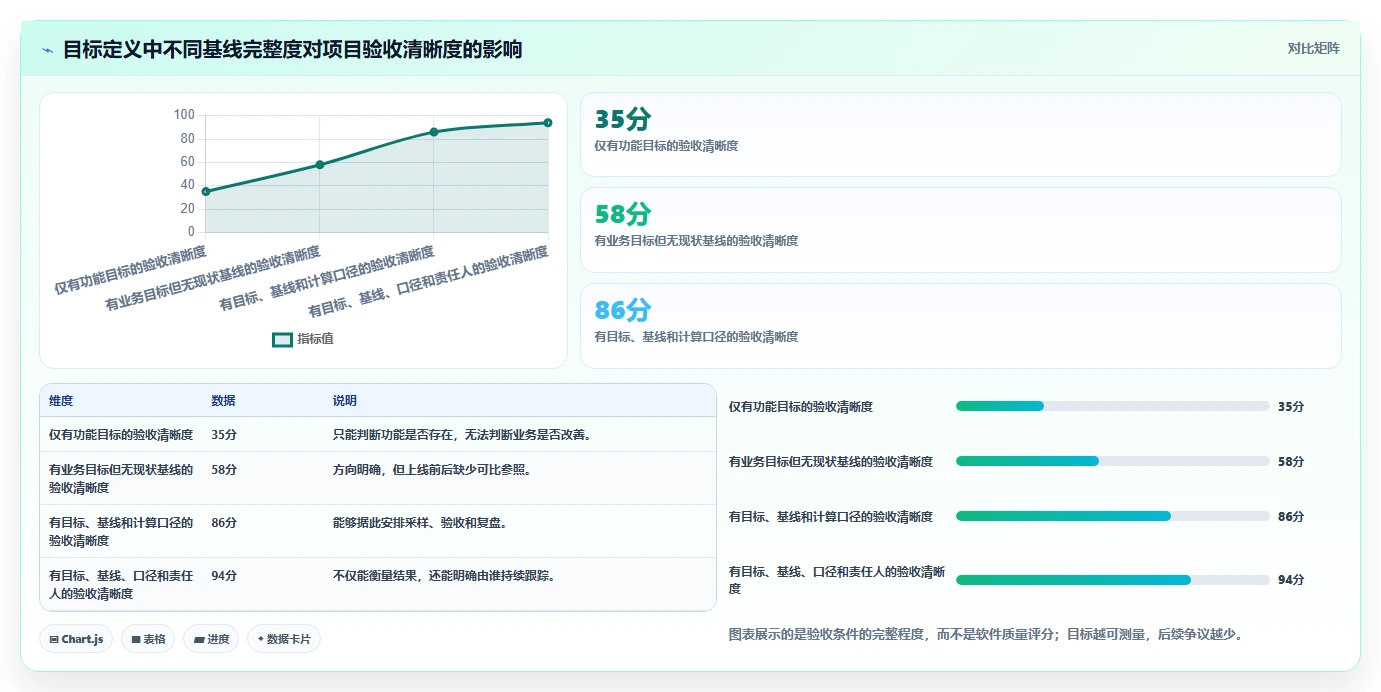Click the 58分 progress bar
This screenshot has width=1381, height=692.
coord(1113,461)
